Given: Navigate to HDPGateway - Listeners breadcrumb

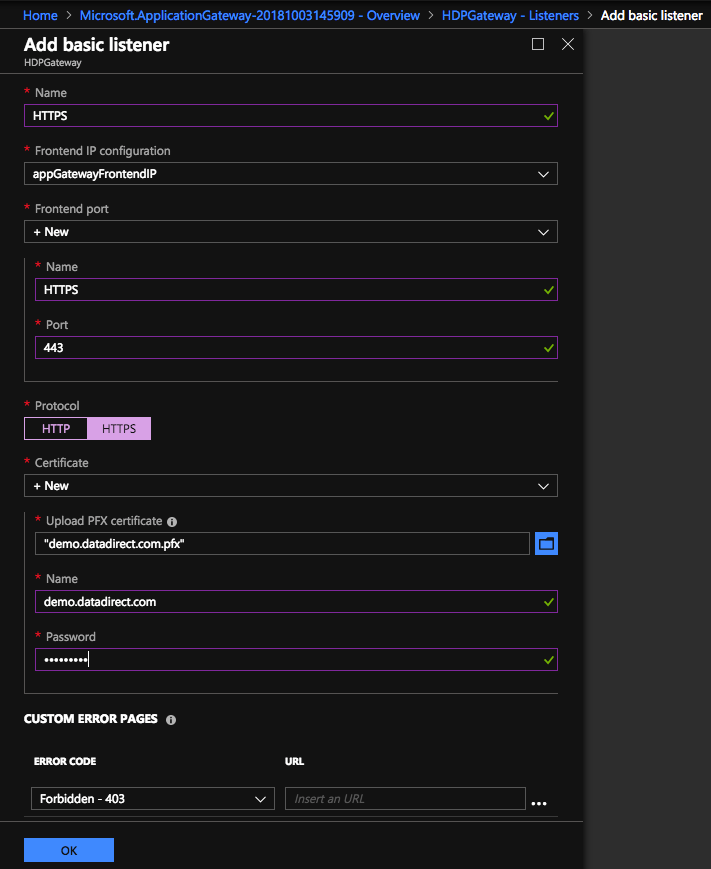Looking at the screenshot, I should (510, 16).
